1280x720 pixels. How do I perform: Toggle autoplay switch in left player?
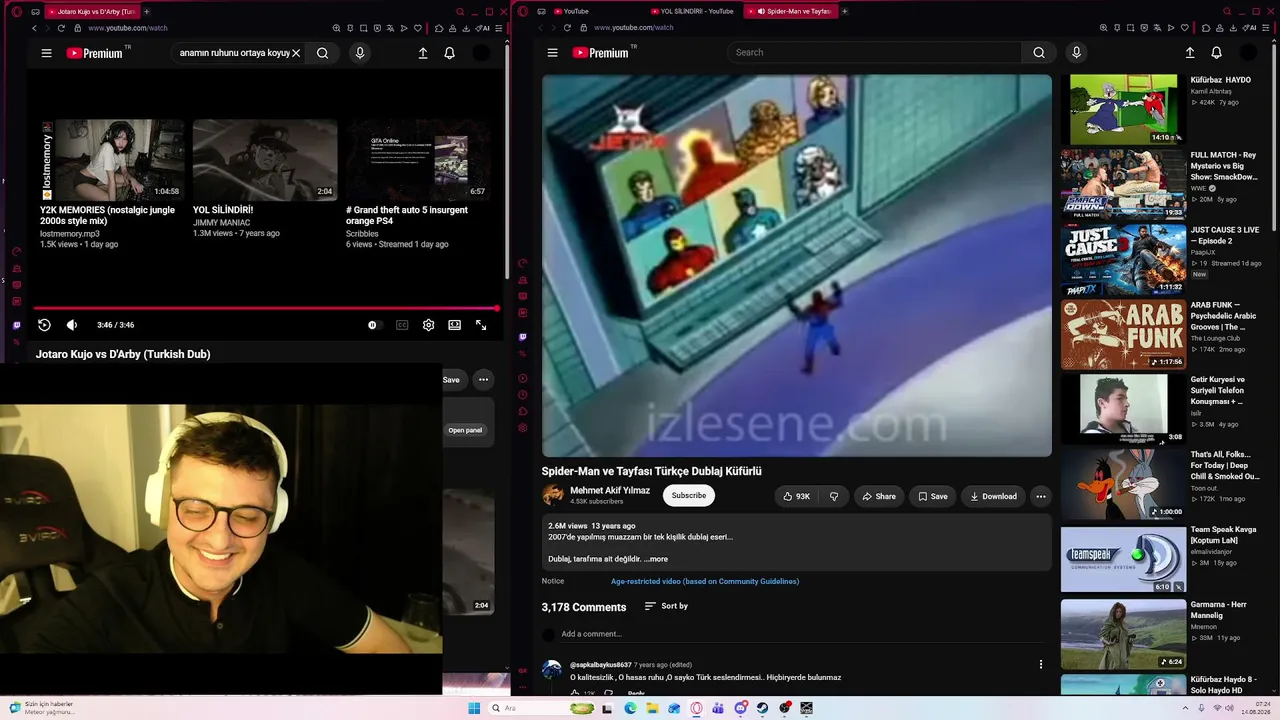373,325
